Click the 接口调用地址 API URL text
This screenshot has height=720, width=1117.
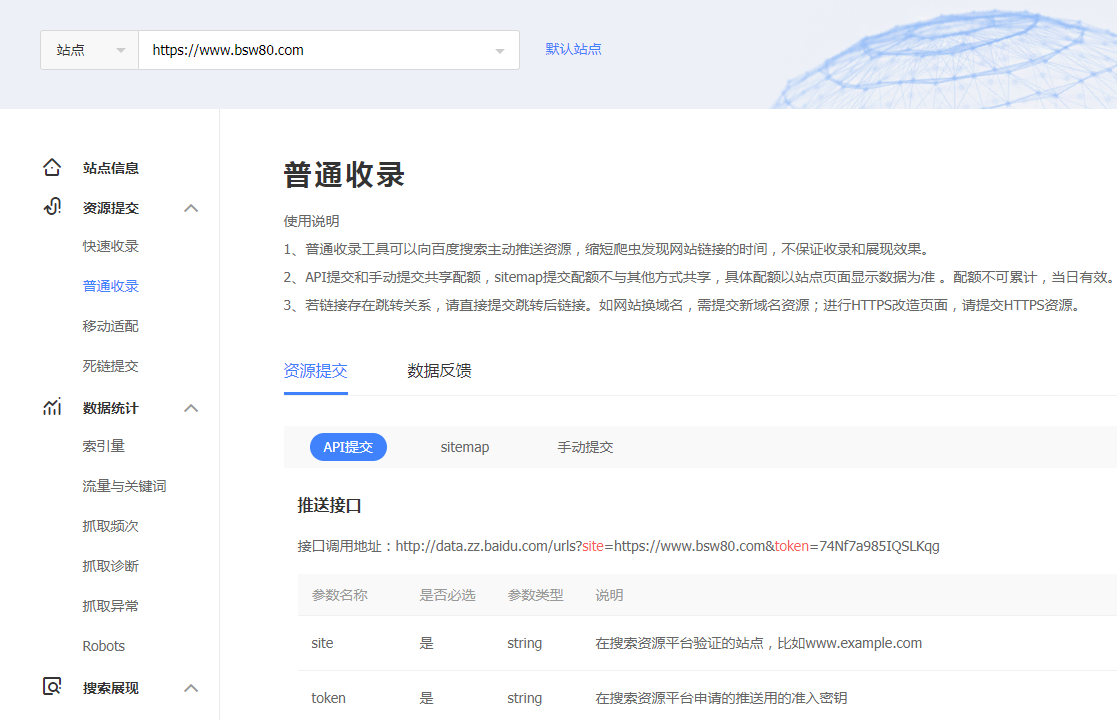pyautogui.click(x=618, y=546)
